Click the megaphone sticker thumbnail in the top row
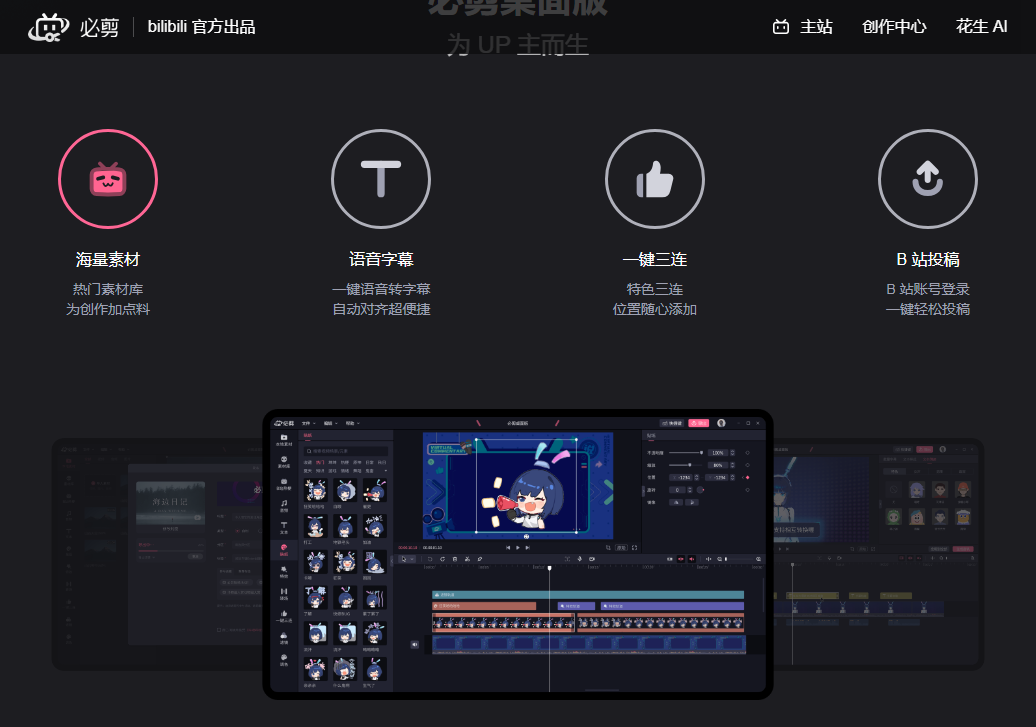The image size is (1036, 727). pos(375,490)
